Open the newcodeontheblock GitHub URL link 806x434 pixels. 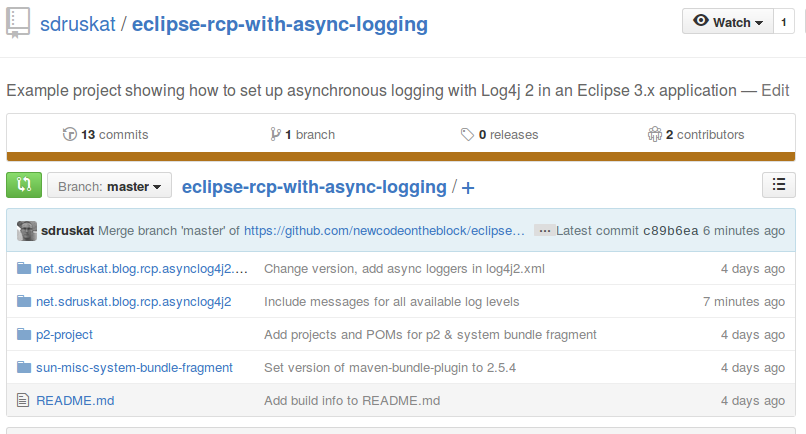(x=384, y=231)
